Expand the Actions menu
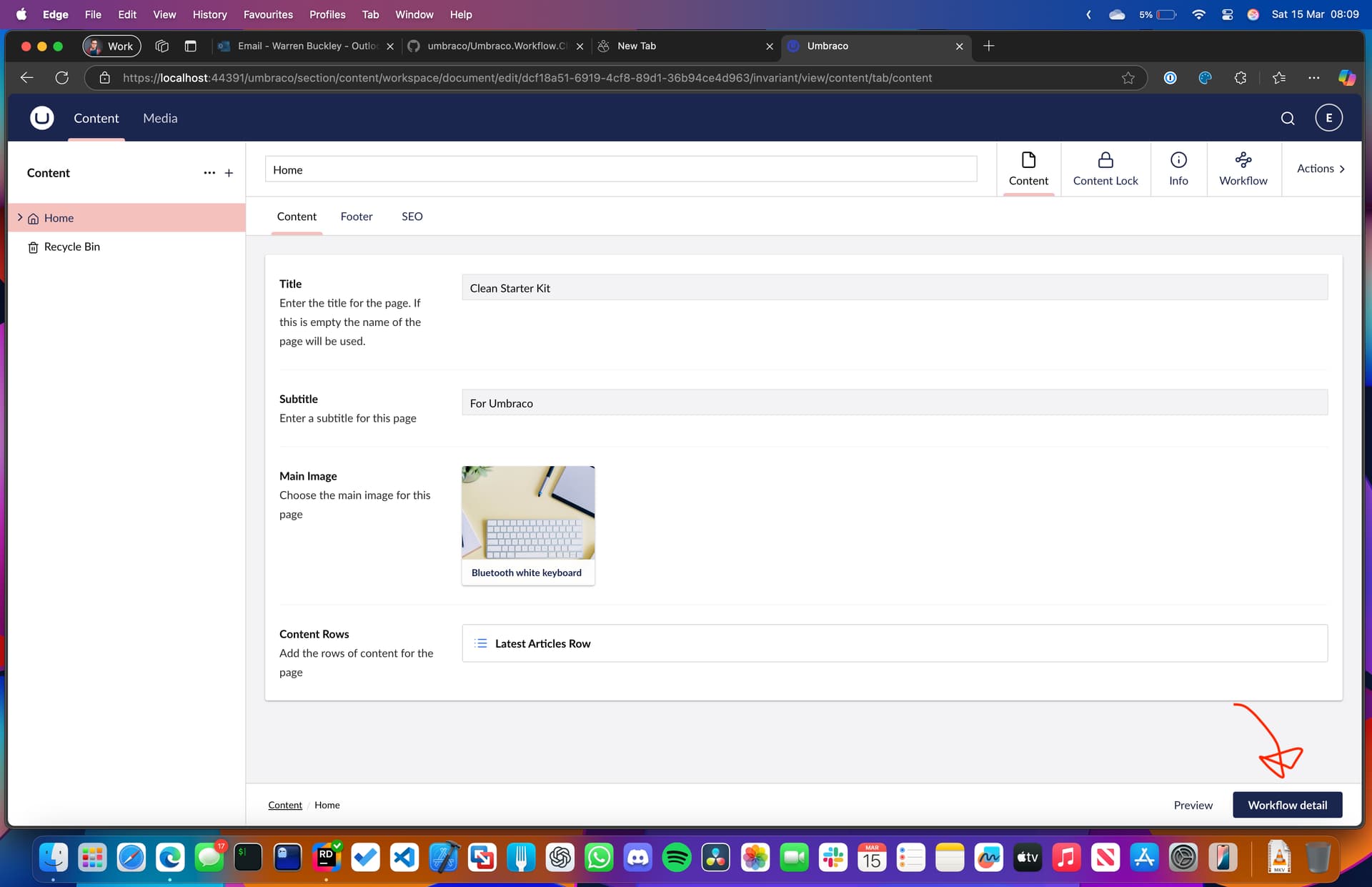This screenshot has height=887, width=1372. pyautogui.click(x=1321, y=169)
